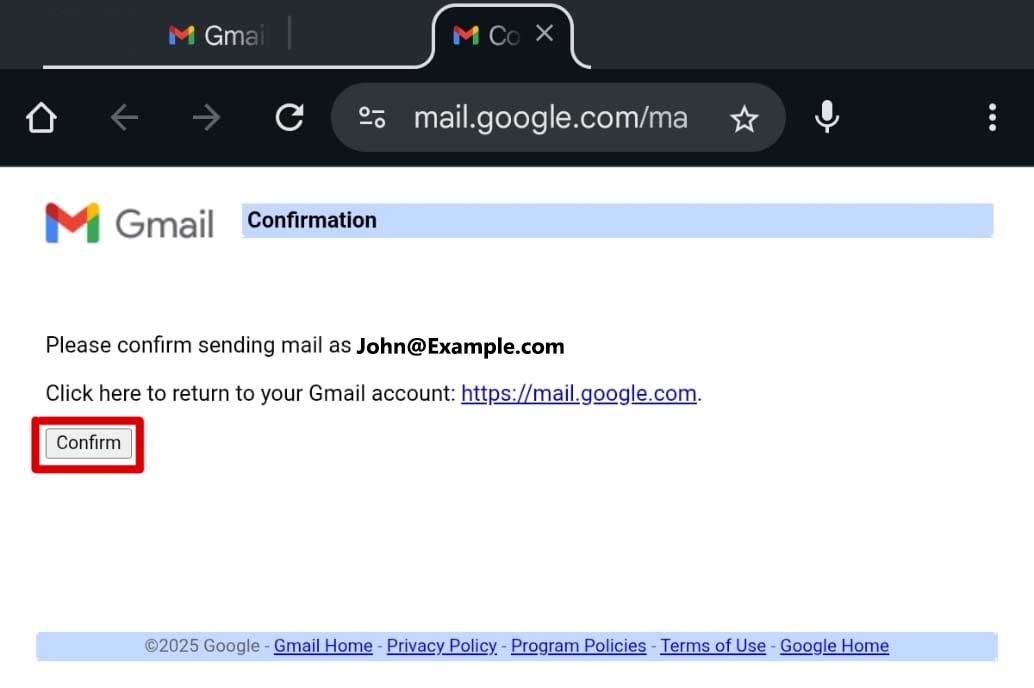The image size is (1034, 688).
Task: Close the current browser tab
Action: click(544, 34)
